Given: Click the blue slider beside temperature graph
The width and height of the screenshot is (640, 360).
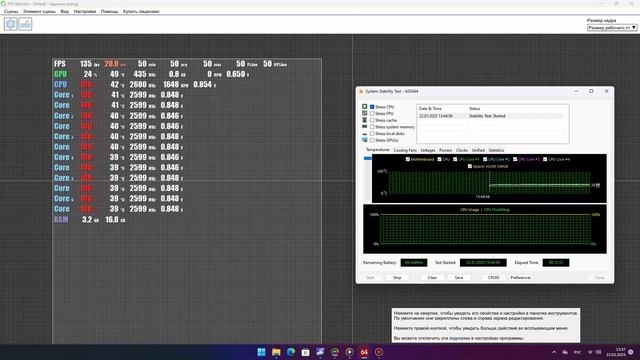Looking at the screenshot, I should pyautogui.click(x=368, y=158).
